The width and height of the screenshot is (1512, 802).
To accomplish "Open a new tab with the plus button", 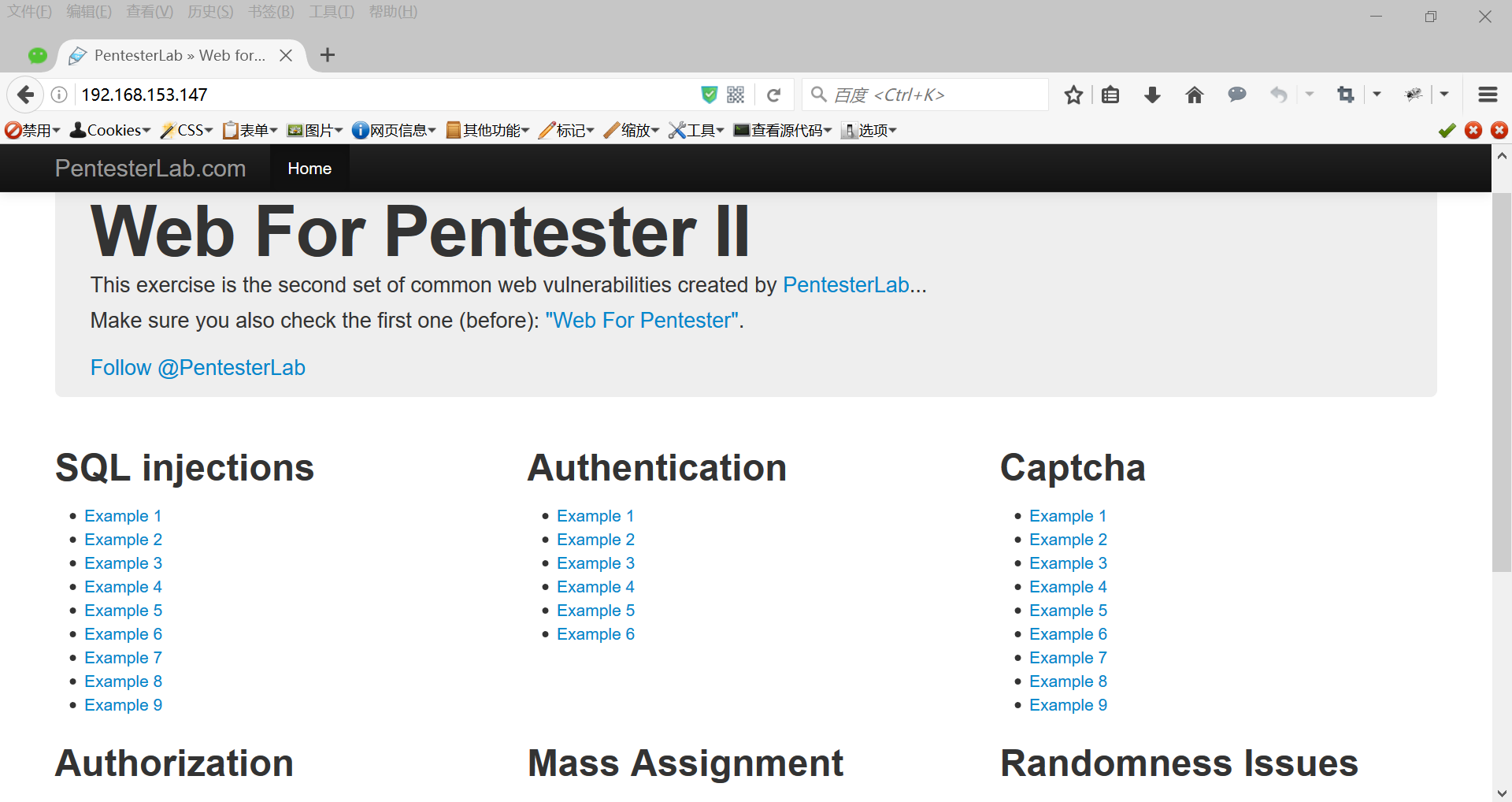I will point(328,54).
